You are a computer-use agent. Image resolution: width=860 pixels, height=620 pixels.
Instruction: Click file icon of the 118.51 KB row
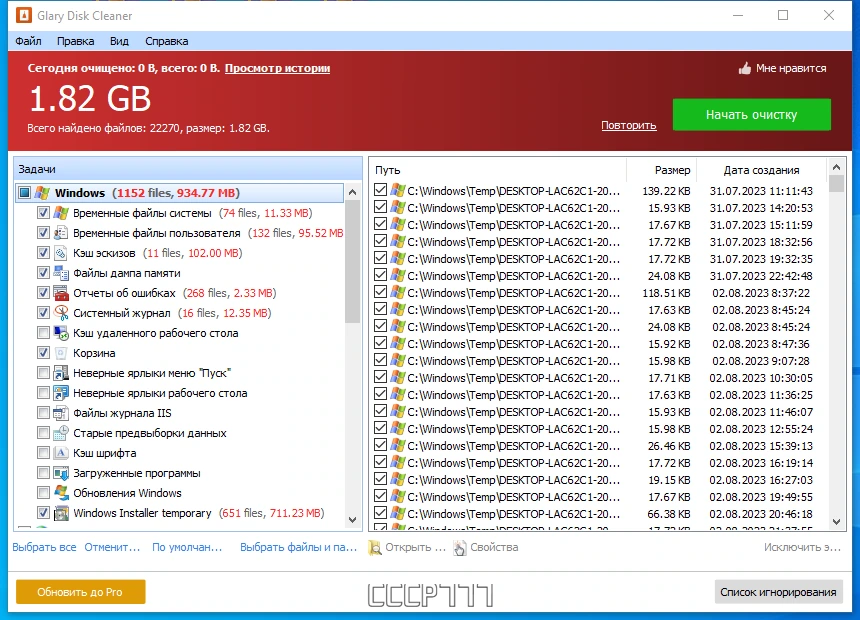pos(398,292)
